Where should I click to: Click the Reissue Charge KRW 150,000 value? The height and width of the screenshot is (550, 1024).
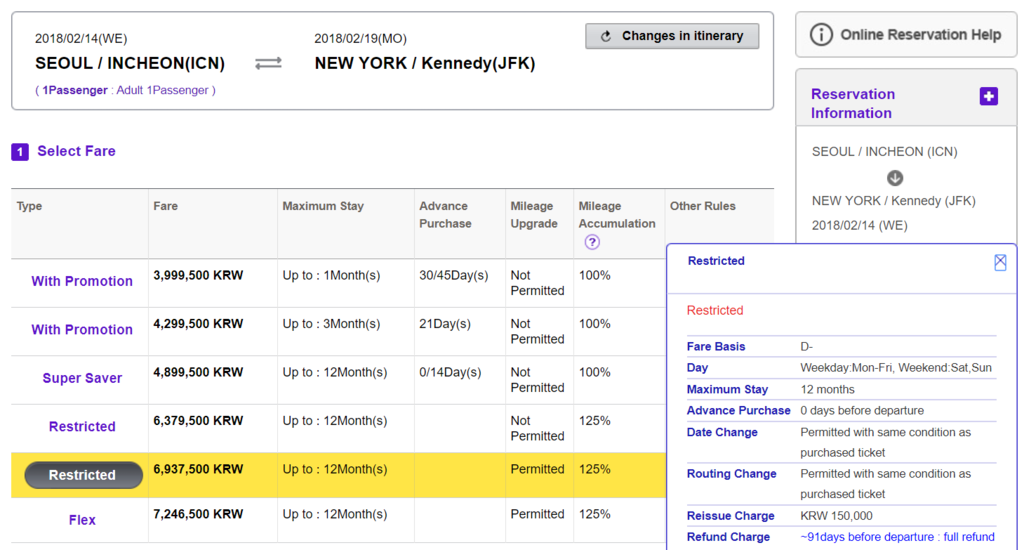coord(836,516)
